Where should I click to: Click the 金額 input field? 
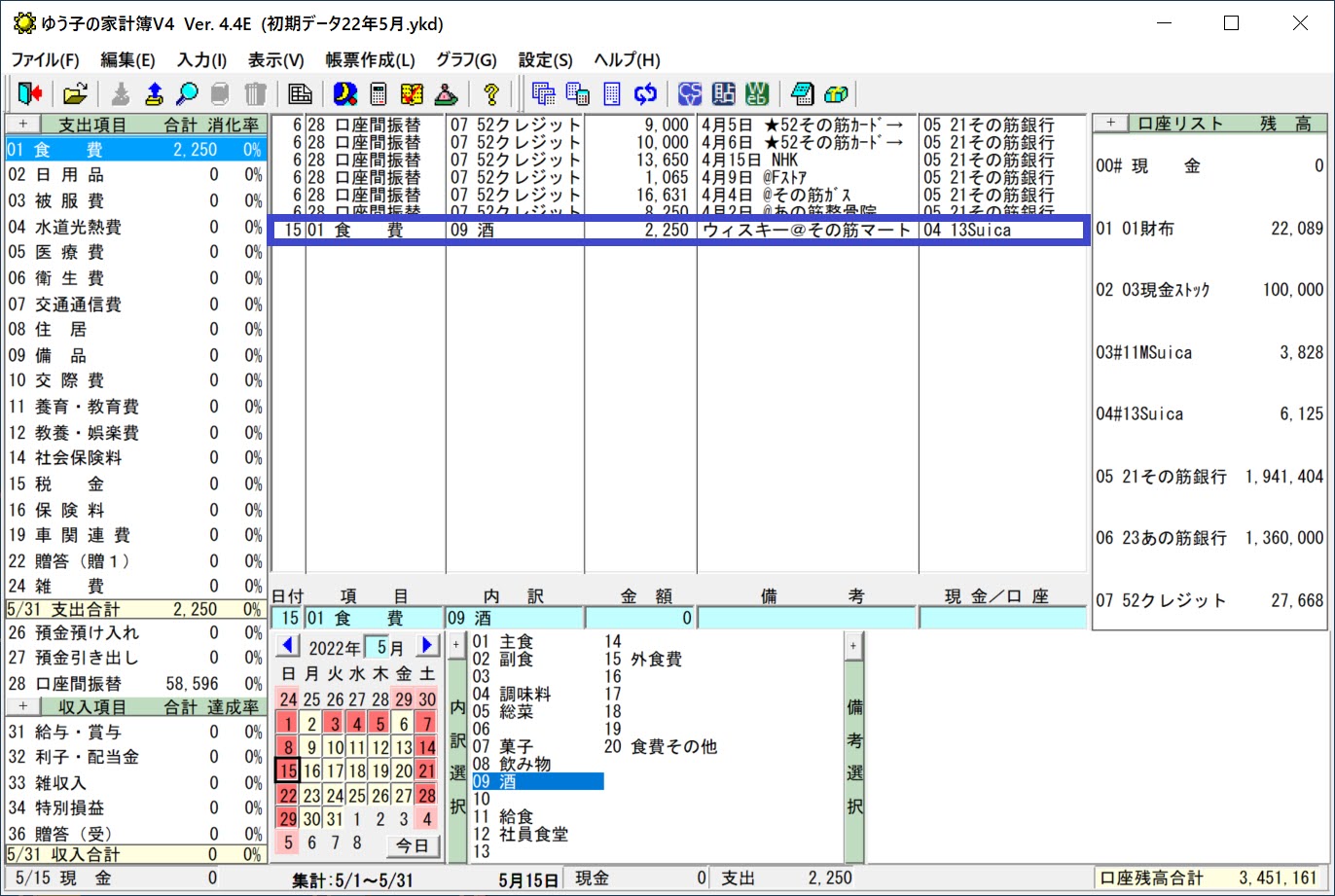coord(639,618)
